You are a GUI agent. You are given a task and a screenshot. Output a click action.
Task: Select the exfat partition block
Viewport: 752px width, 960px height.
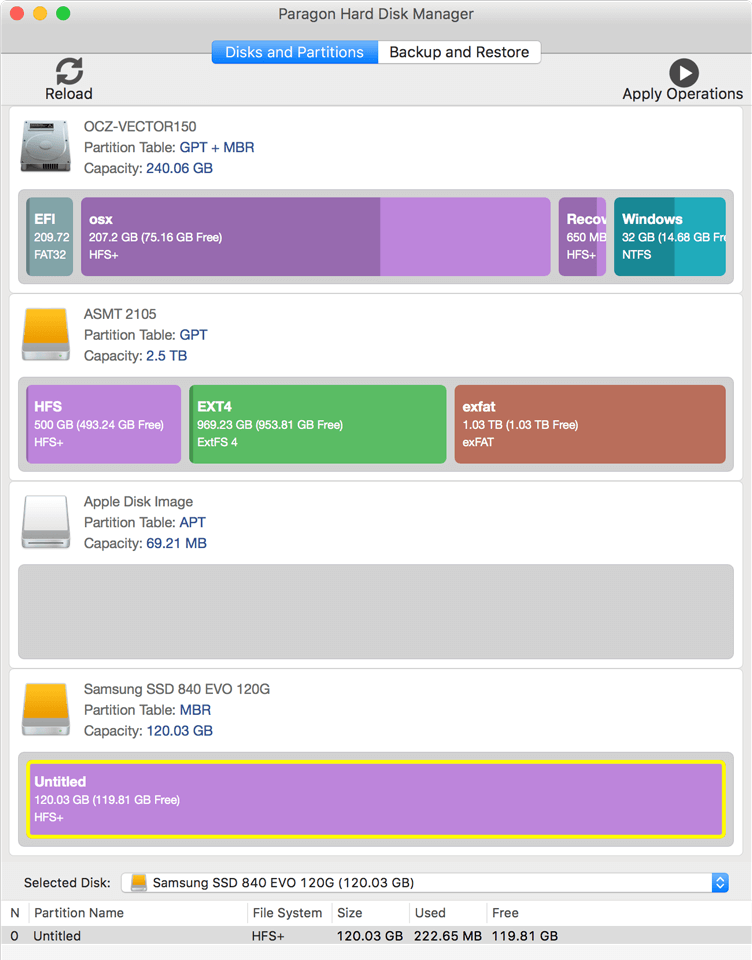pos(590,424)
